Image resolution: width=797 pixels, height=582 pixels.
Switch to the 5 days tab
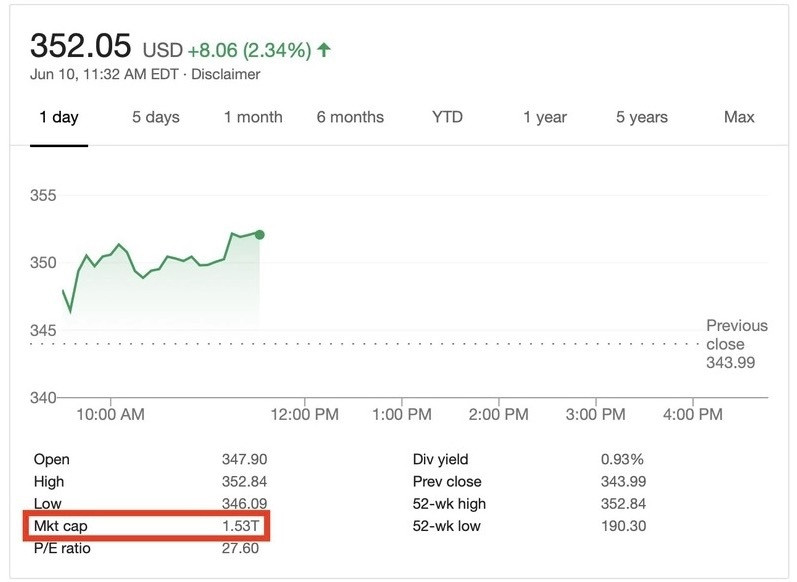(156, 117)
